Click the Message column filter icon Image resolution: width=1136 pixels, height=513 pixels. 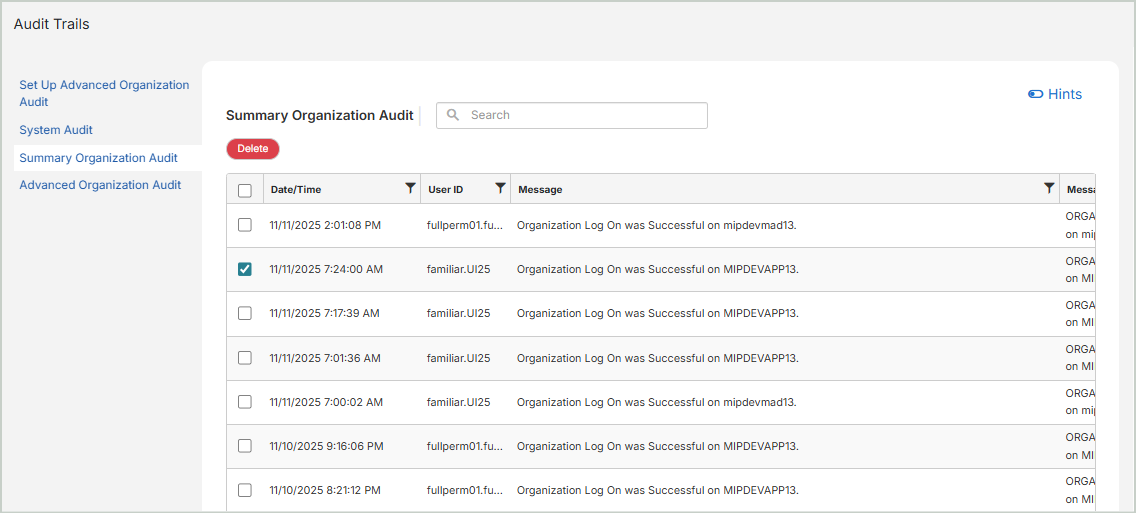(1049, 188)
